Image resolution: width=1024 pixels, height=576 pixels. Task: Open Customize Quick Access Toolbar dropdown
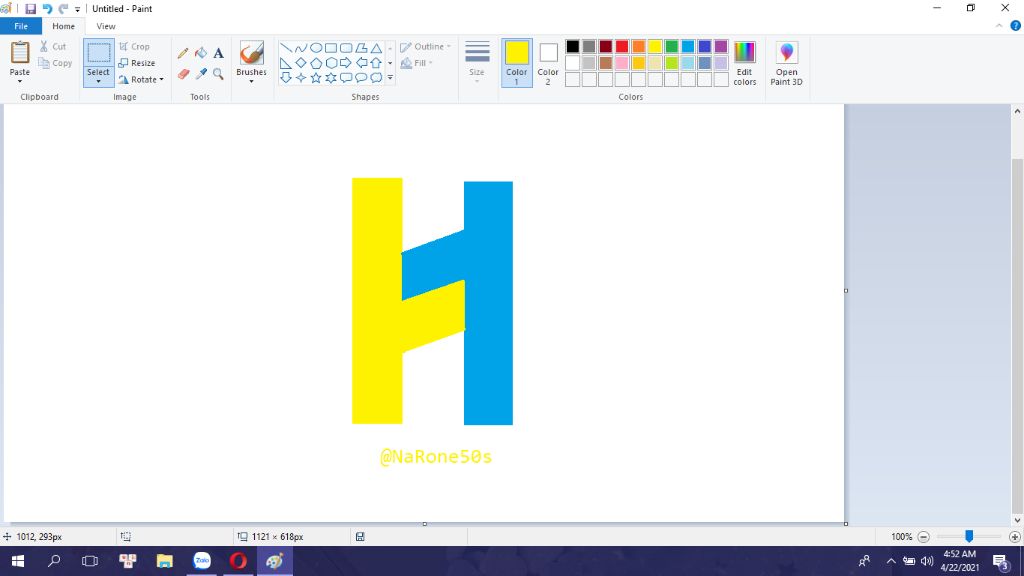coord(77,9)
